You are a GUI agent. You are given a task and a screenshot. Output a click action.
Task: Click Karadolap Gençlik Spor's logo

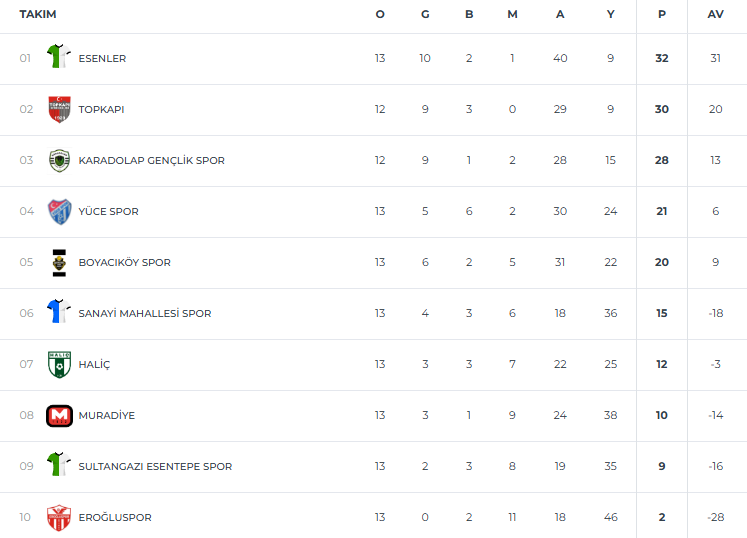coord(59,160)
